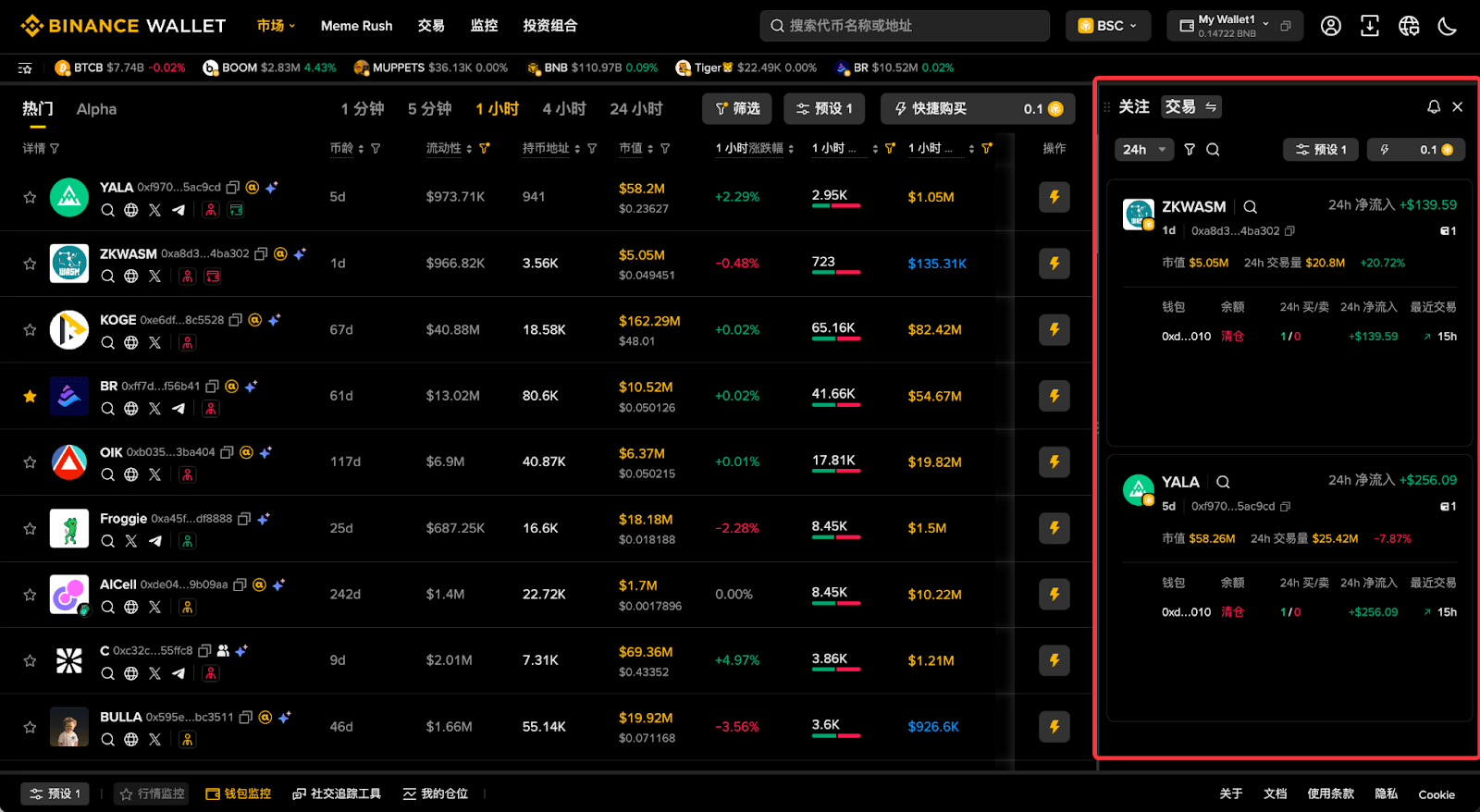
Task: Switch to the Alpha tab
Action: (x=96, y=109)
